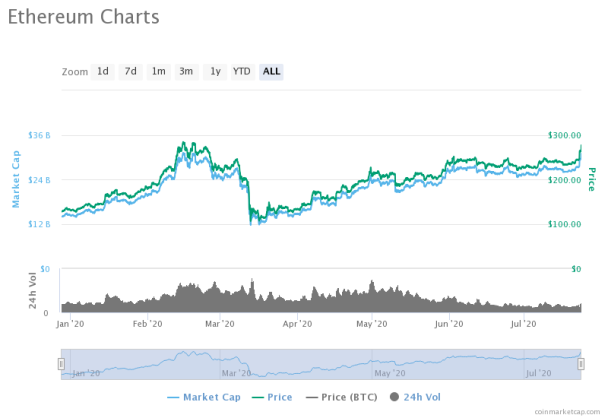Screen dimensions: 608x418
Task: Click the left navigator range handle
Action: point(61,364)
